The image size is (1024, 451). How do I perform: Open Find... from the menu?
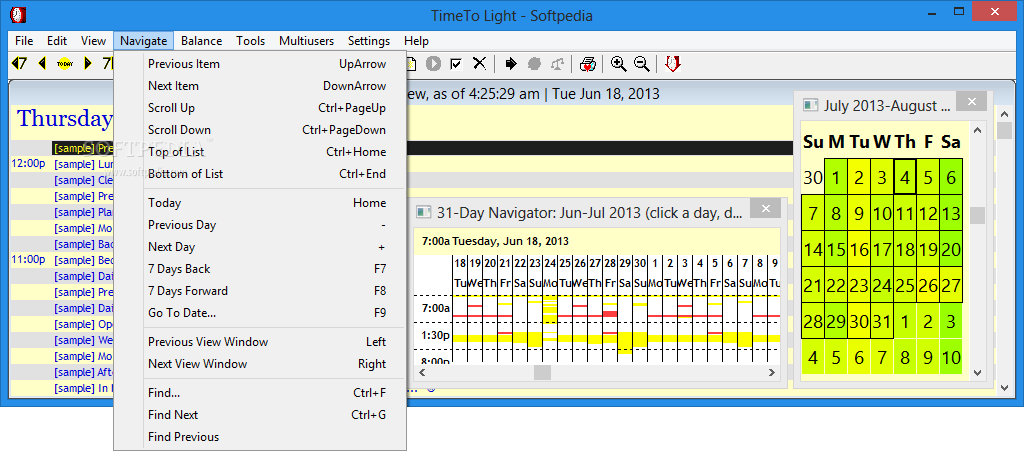tap(260, 393)
